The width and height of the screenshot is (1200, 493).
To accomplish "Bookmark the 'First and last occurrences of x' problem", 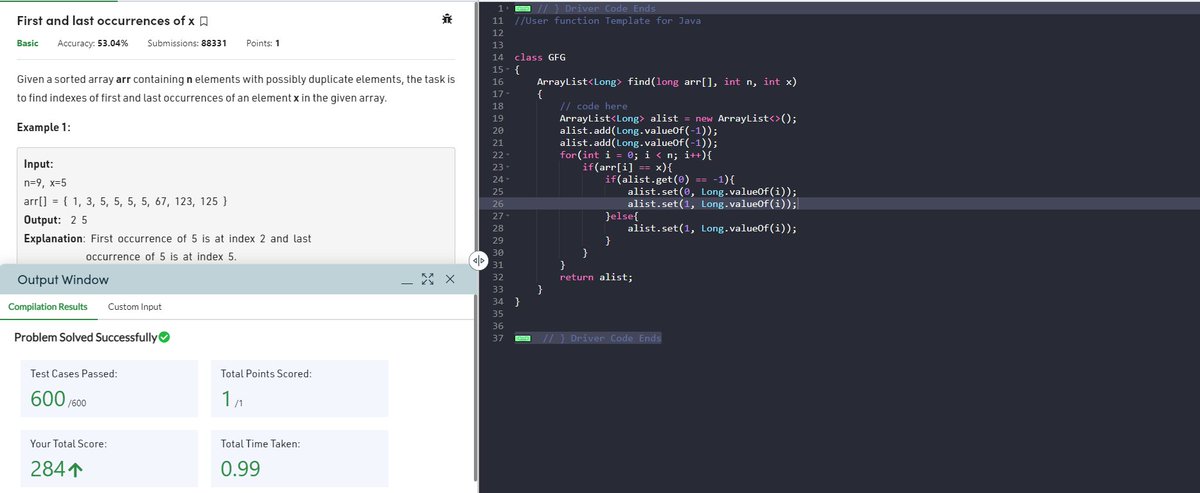I will coord(204,21).
